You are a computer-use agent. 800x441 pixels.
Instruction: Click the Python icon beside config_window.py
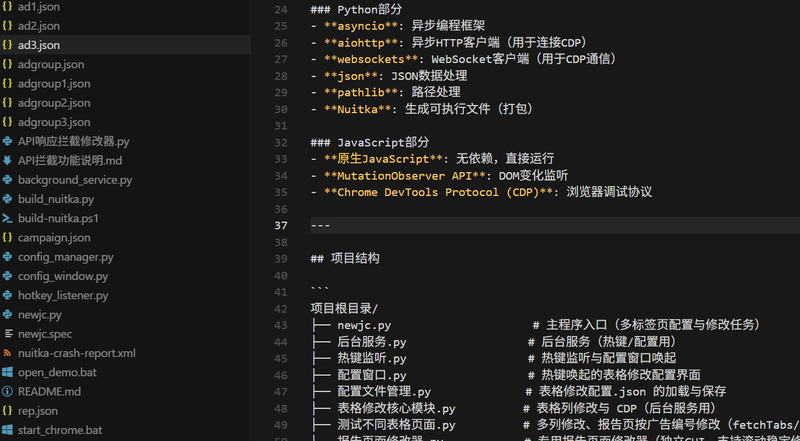tap(7, 276)
